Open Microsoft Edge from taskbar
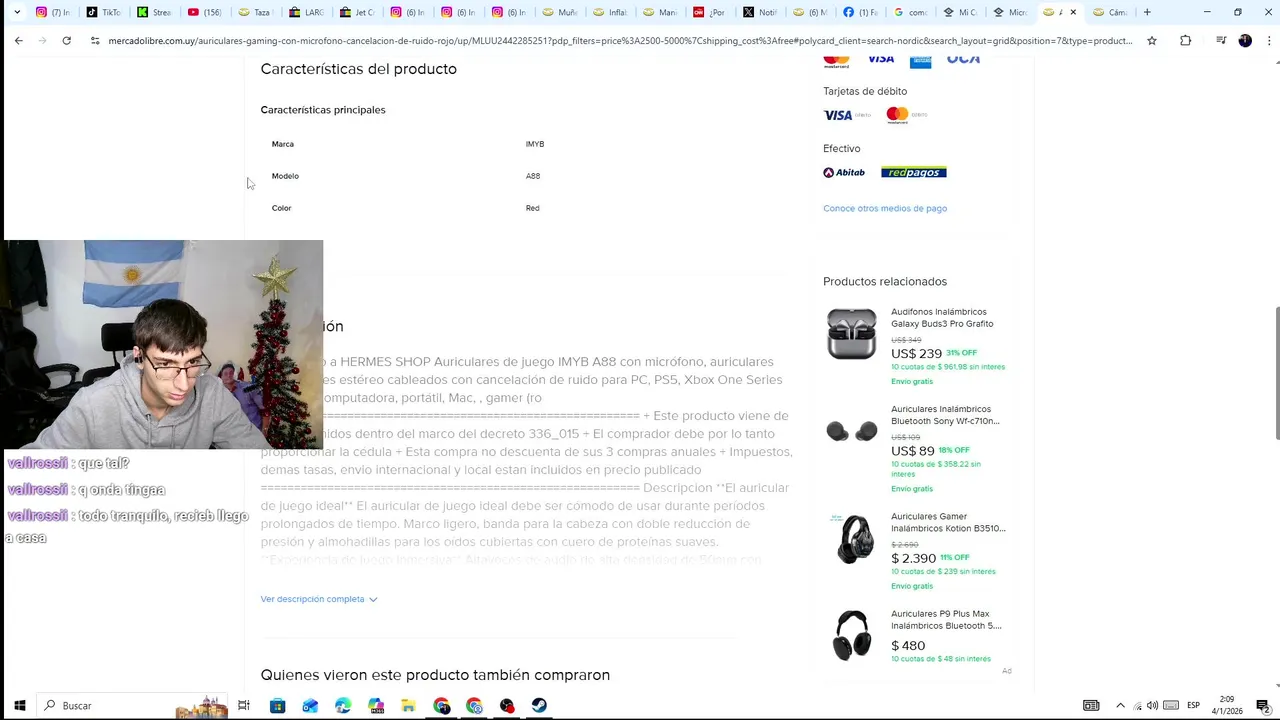The image size is (1280, 720). (x=343, y=705)
